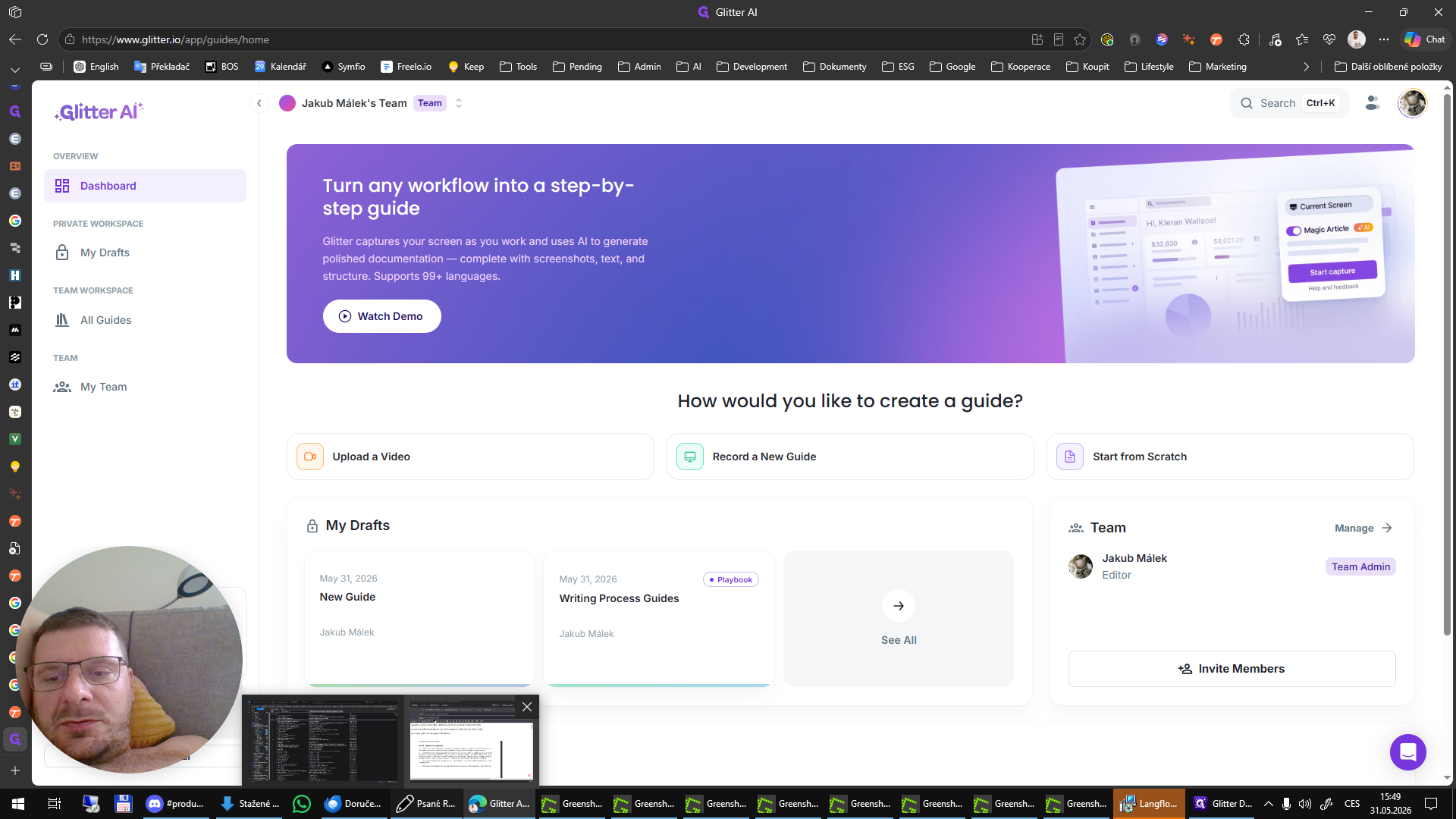Open the browser extensions icon

(x=1244, y=39)
